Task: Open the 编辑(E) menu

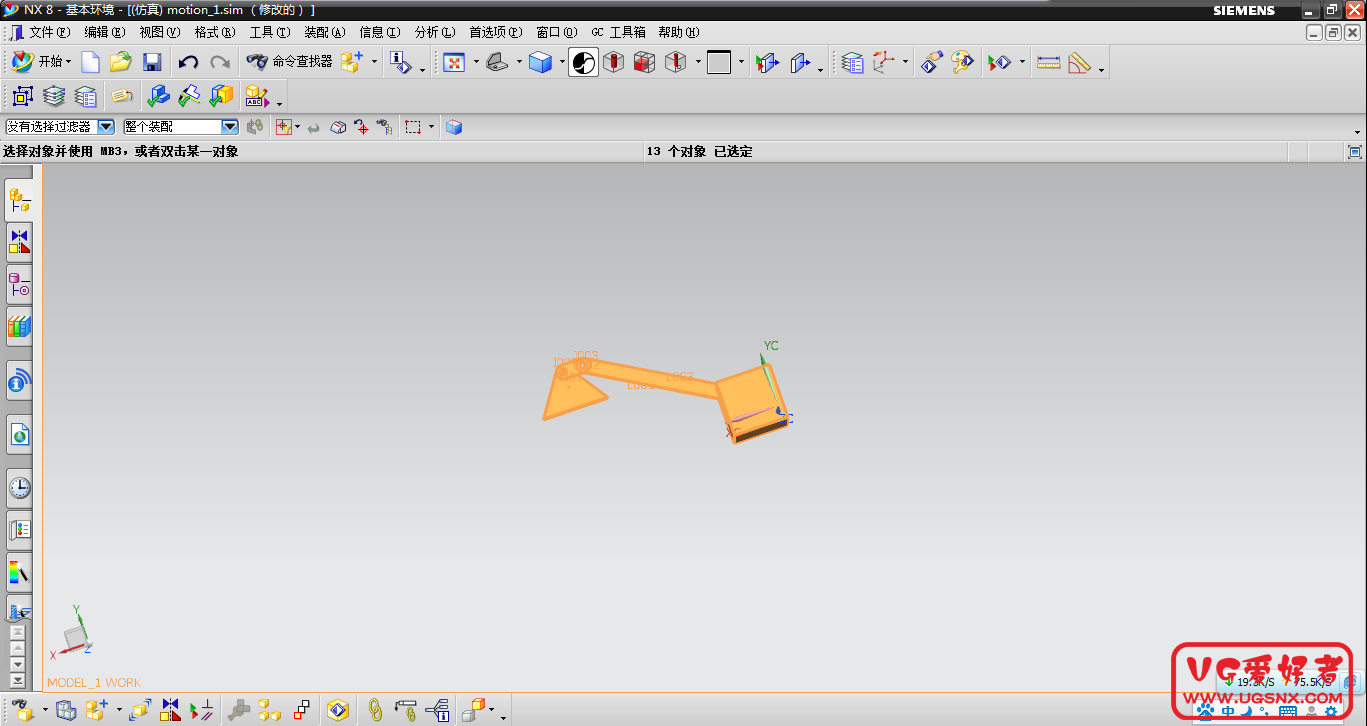Action: [x=105, y=32]
